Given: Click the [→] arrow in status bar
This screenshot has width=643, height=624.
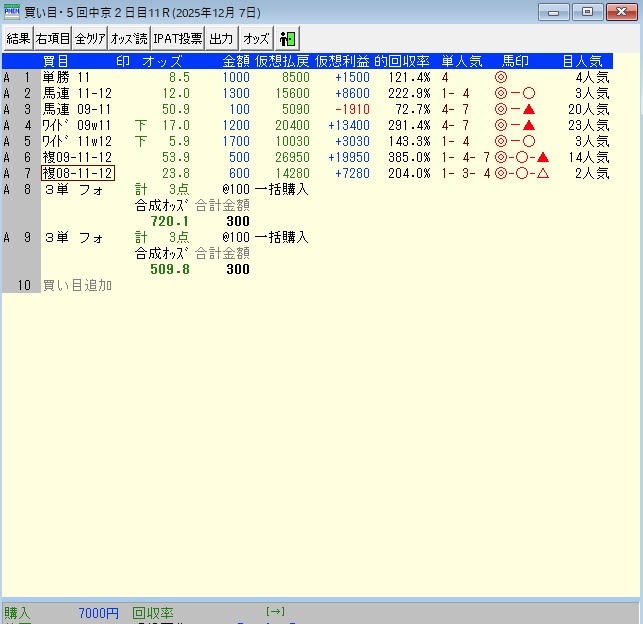Looking at the screenshot, I should coord(276,611).
